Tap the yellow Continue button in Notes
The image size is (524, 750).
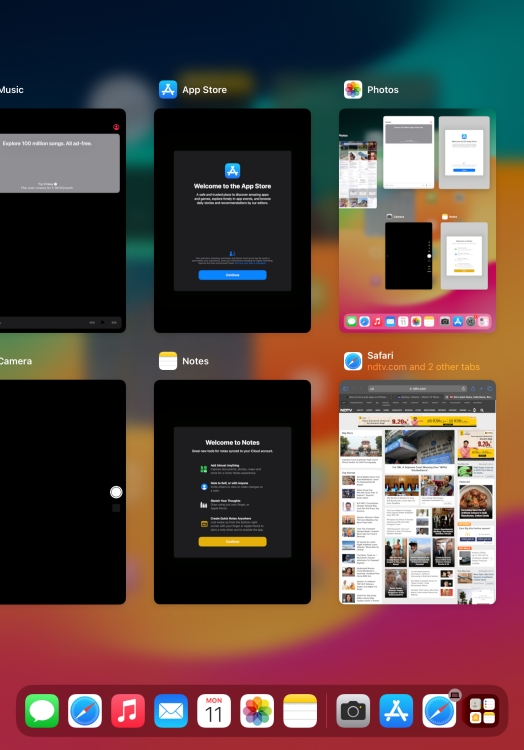tap(232, 541)
